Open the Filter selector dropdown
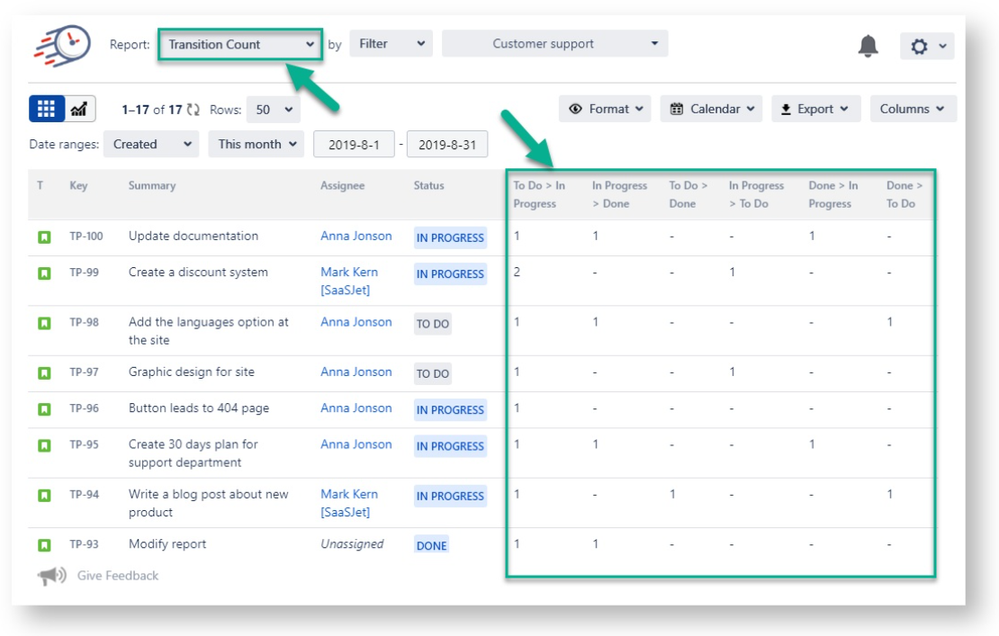Image resolution: width=999 pixels, height=636 pixels. 391,44
